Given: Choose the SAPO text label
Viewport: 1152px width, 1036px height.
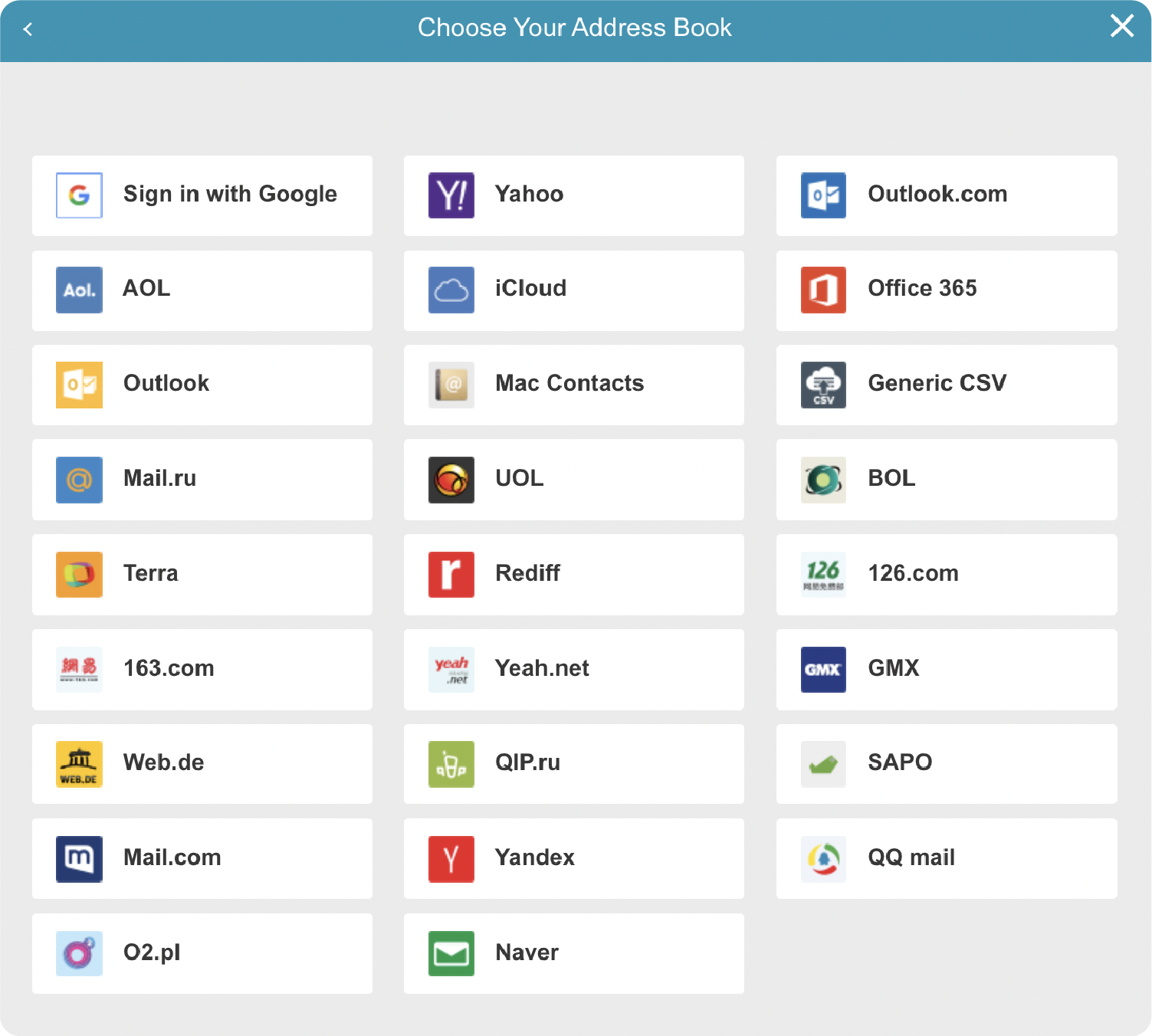Looking at the screenshot, I should click(900, 762).
